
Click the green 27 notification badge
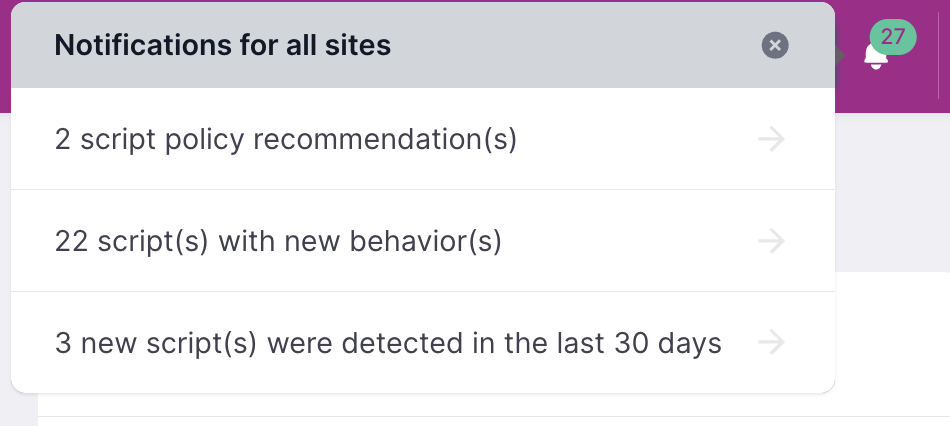point(893,37)
